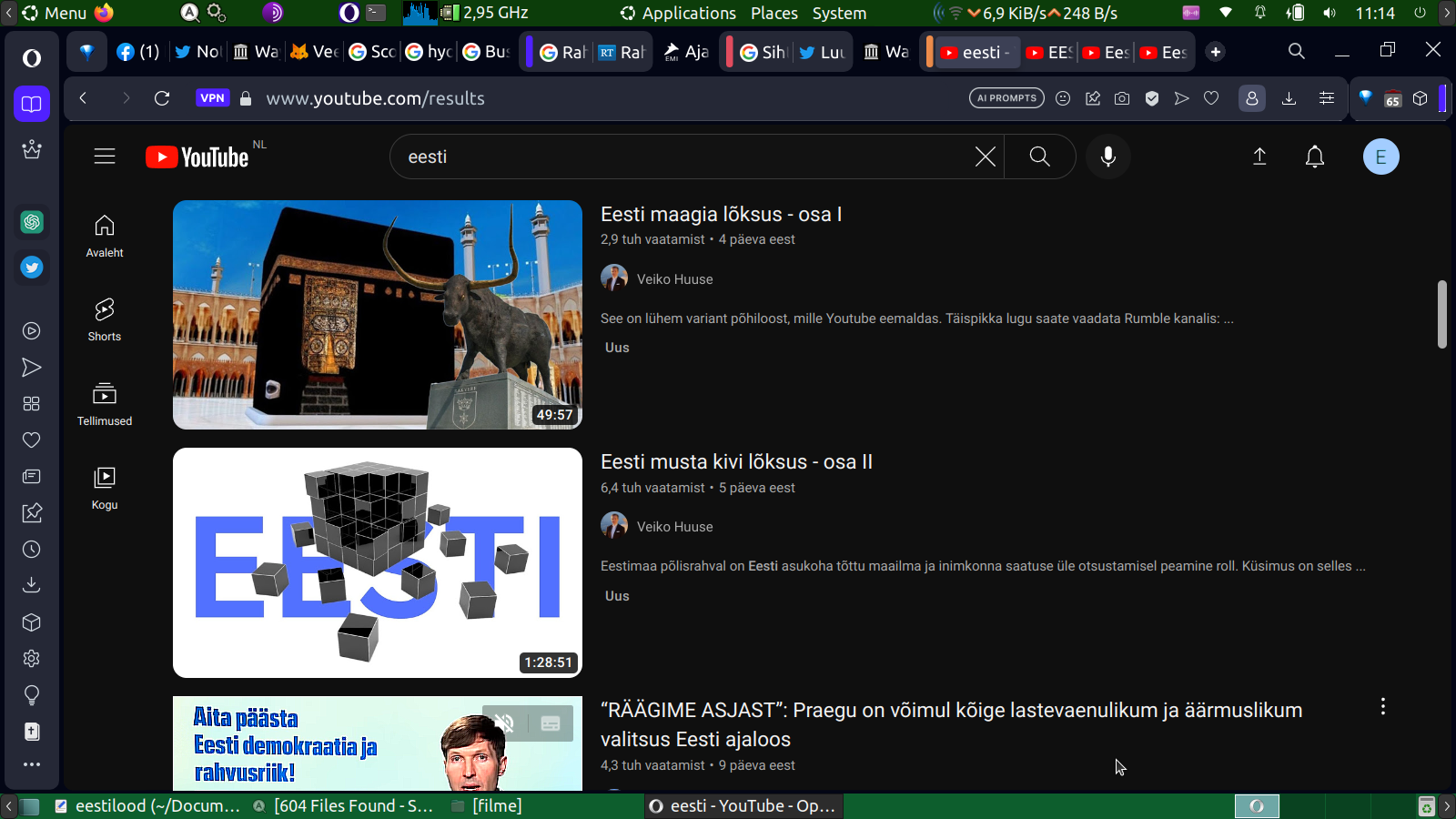Open YouTube notifications bell

click(x=1314, y=157)
